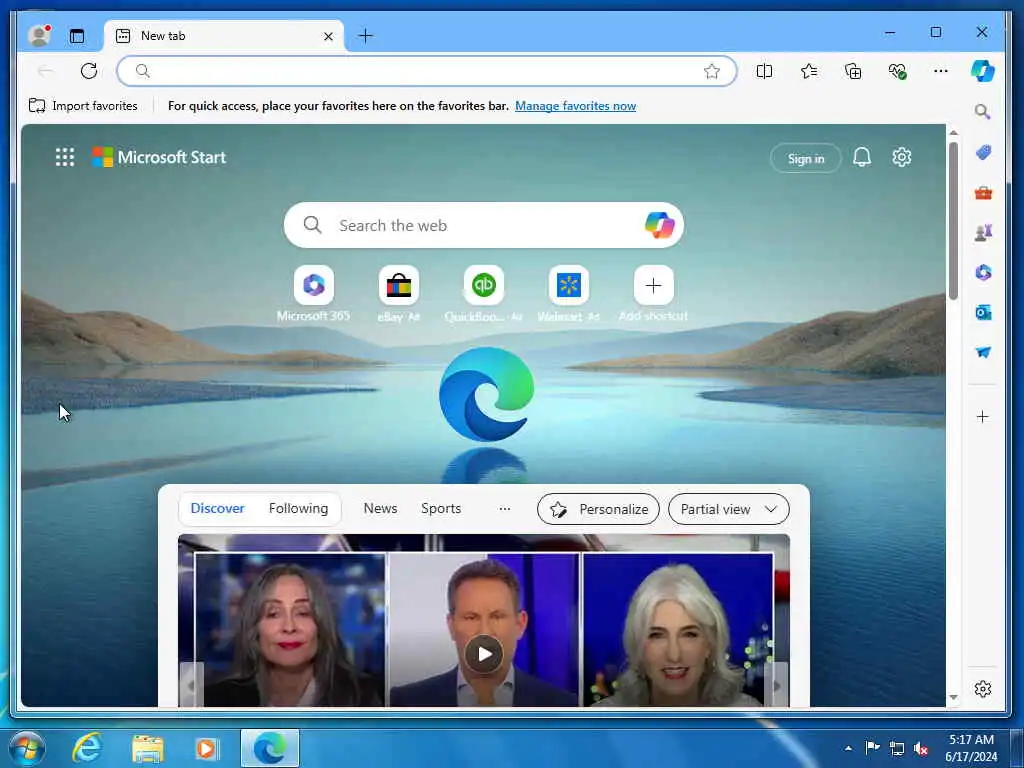Go to next carousel slide

(776, 685)
